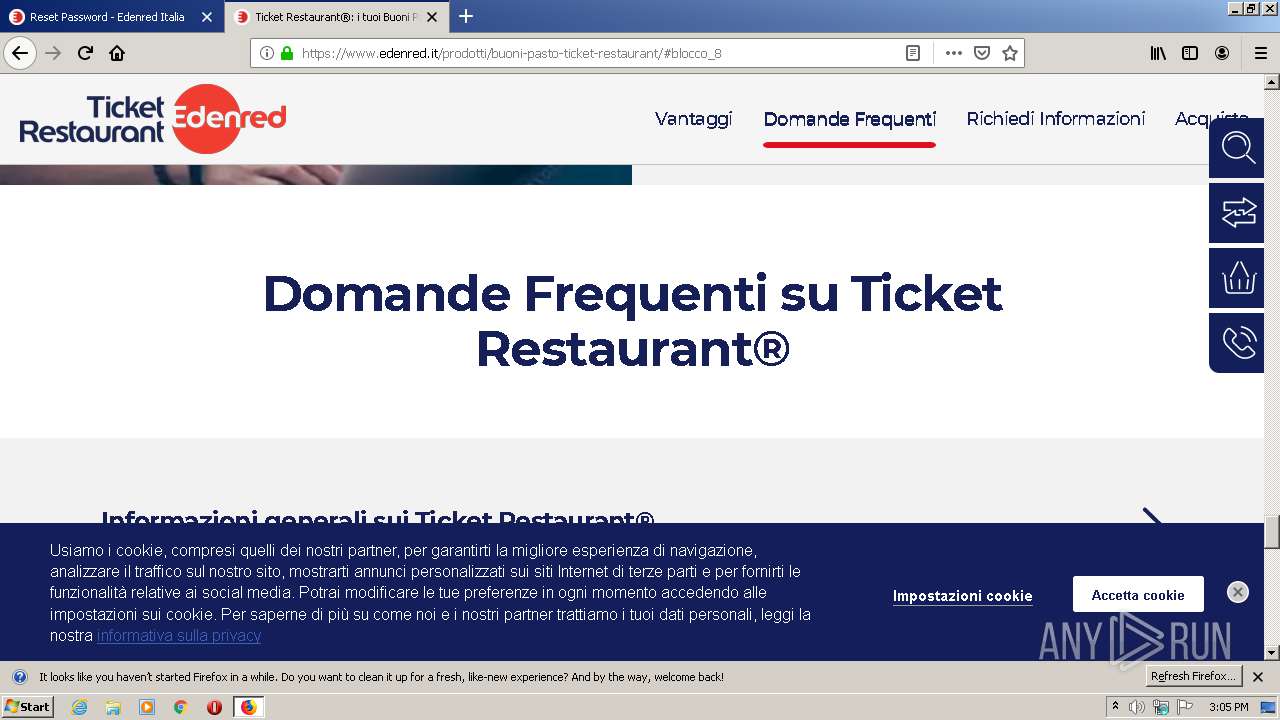The image size is (1280, 720).
Task: Open the Acquista navigation item
Action: tap(1211, 119)
